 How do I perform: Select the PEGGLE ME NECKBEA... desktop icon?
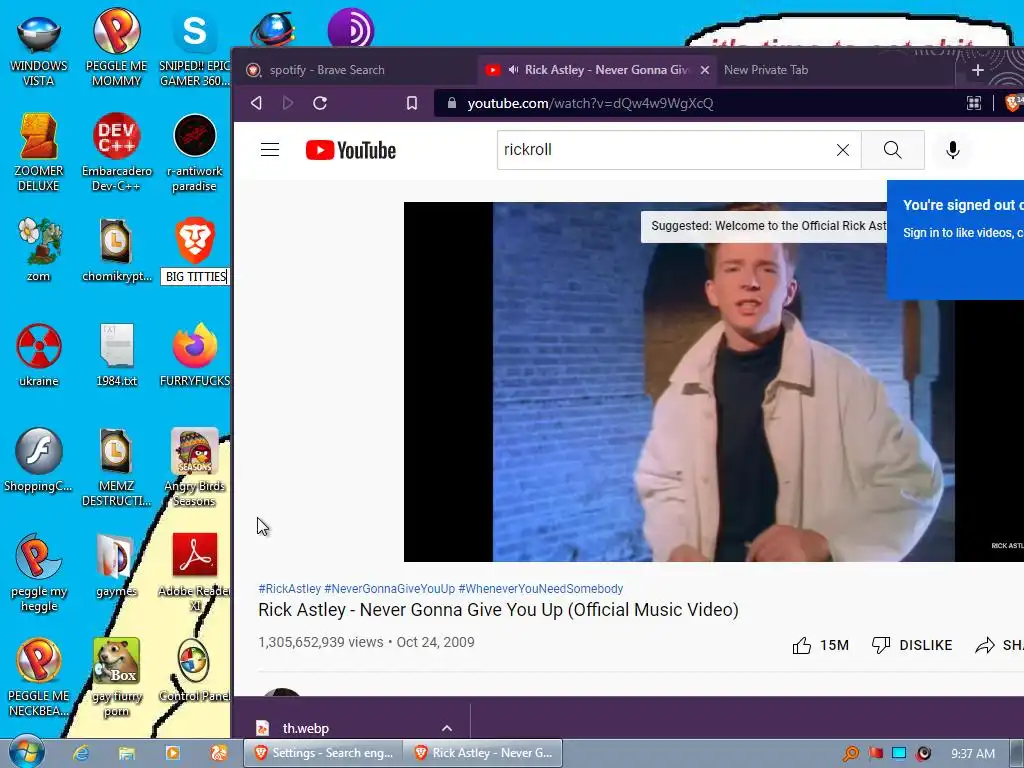[39, 678]
